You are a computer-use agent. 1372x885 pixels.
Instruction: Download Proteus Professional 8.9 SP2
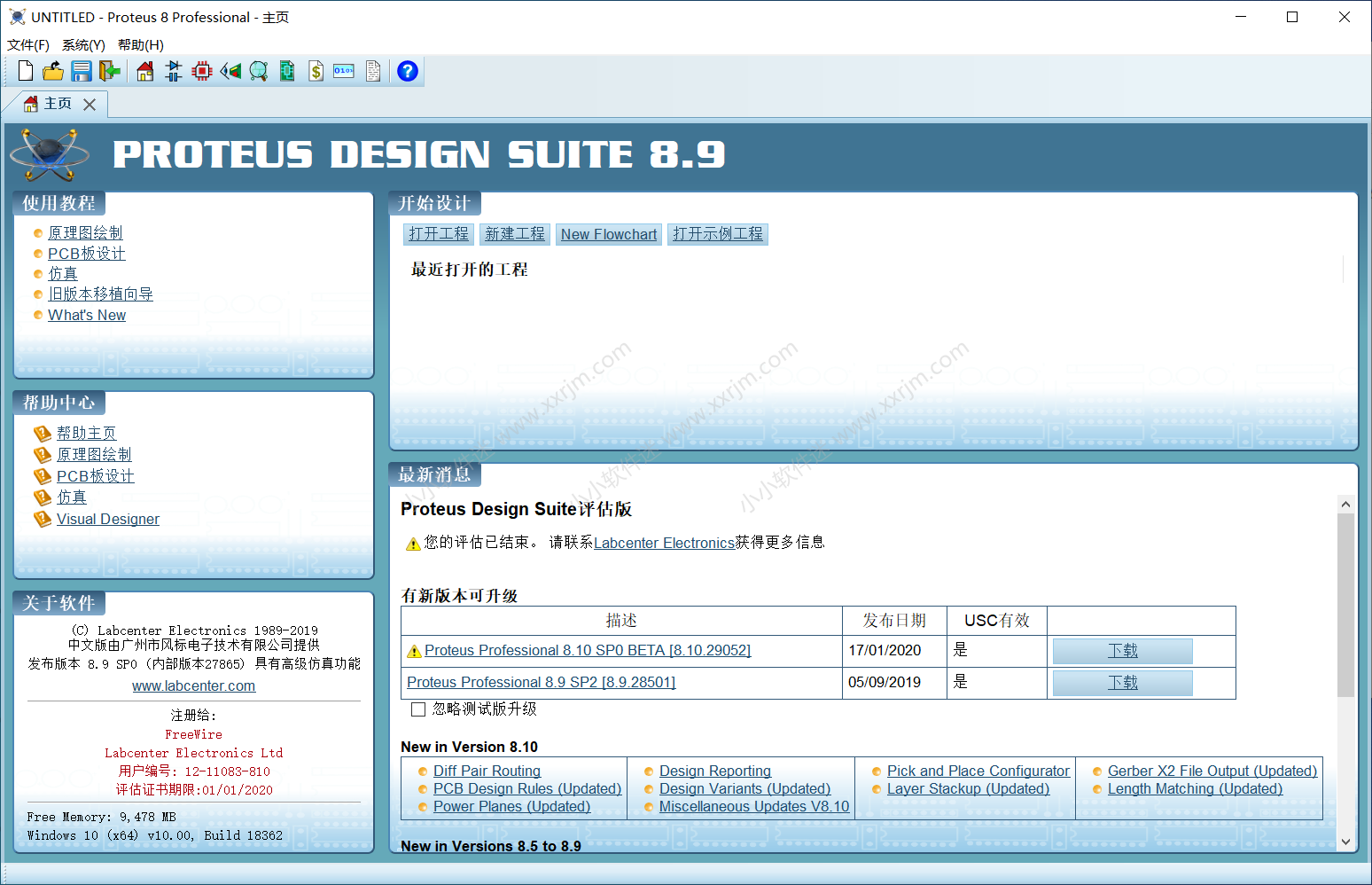1123,683
